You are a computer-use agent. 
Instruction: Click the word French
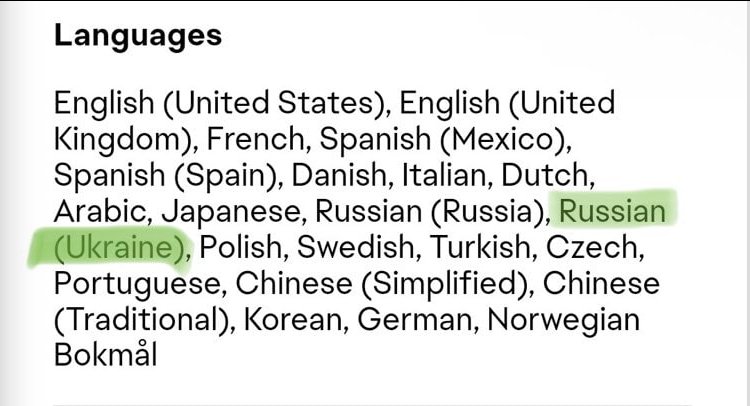pos(255,139)
